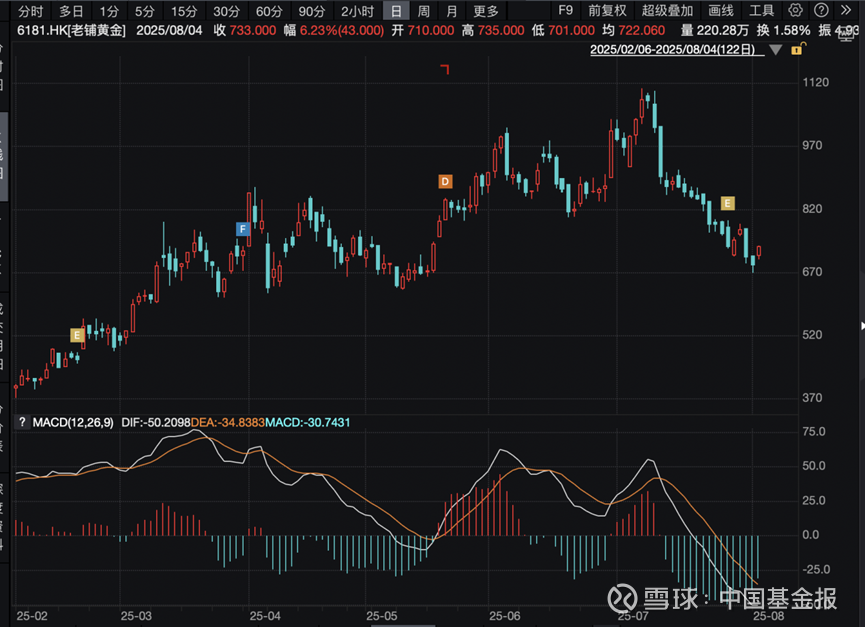Select the 60分 period tab
Viewport: 865px width, 627px height.
click(x=269, y=11)
